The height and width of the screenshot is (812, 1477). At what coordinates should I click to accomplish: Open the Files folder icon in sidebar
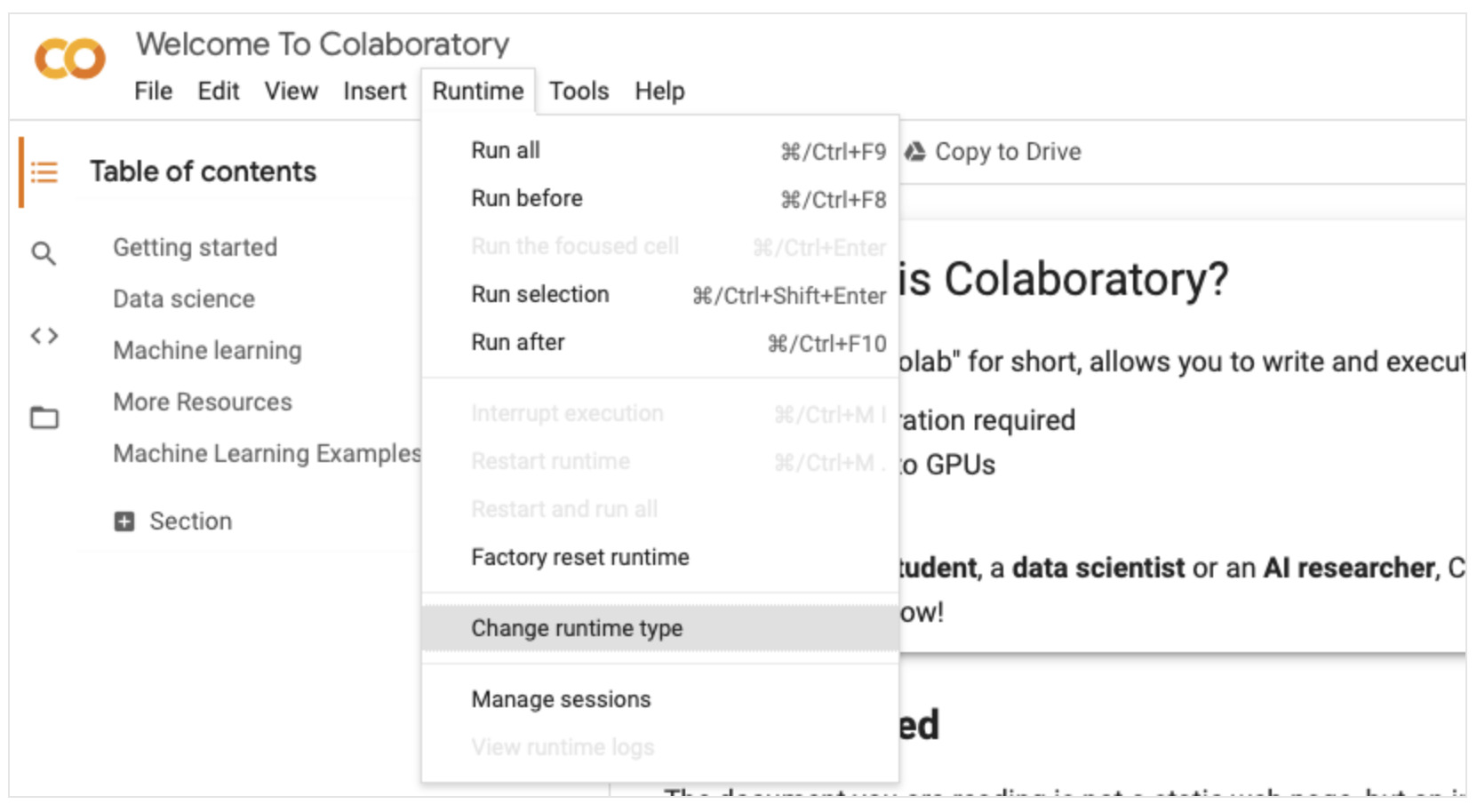tap(44, 417)
